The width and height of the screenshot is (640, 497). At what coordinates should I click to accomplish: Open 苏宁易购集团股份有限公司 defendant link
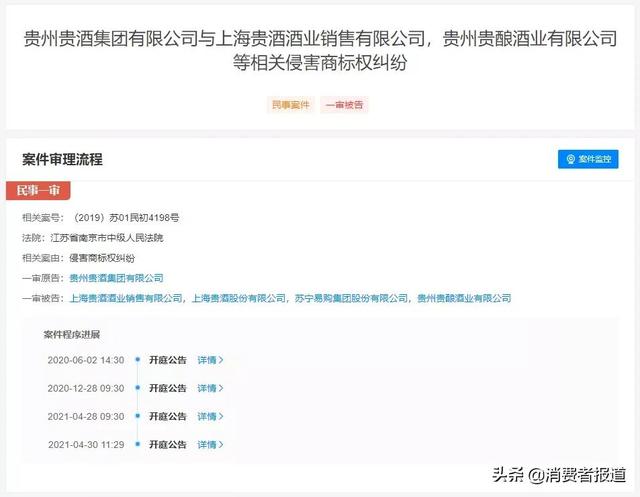[351, 298]
